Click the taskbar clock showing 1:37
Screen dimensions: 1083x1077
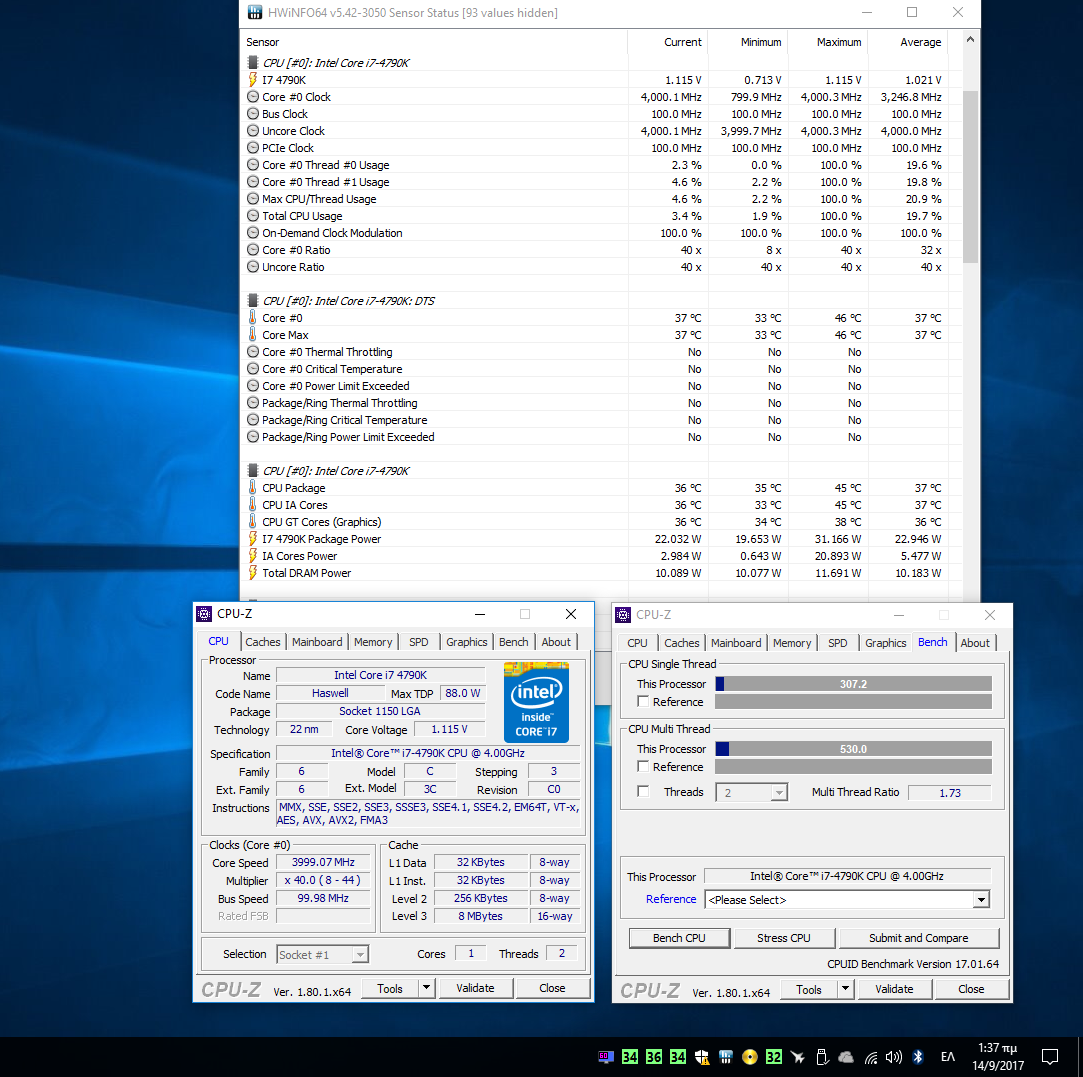point(998,1056)
